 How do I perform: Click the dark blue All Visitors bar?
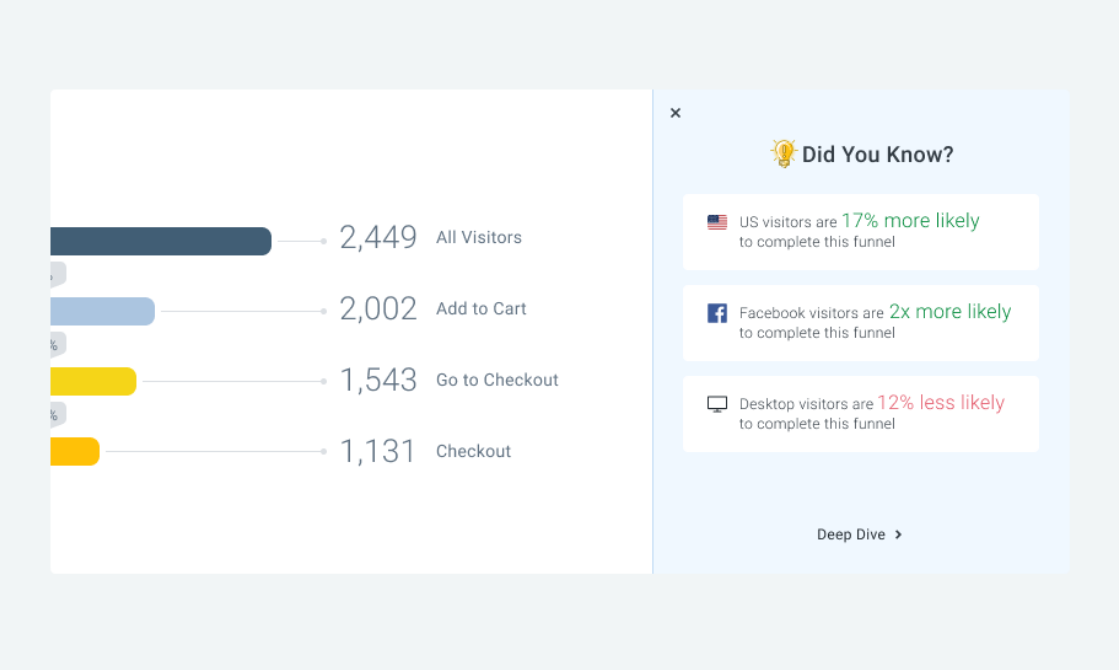click(x=160, y=241)
